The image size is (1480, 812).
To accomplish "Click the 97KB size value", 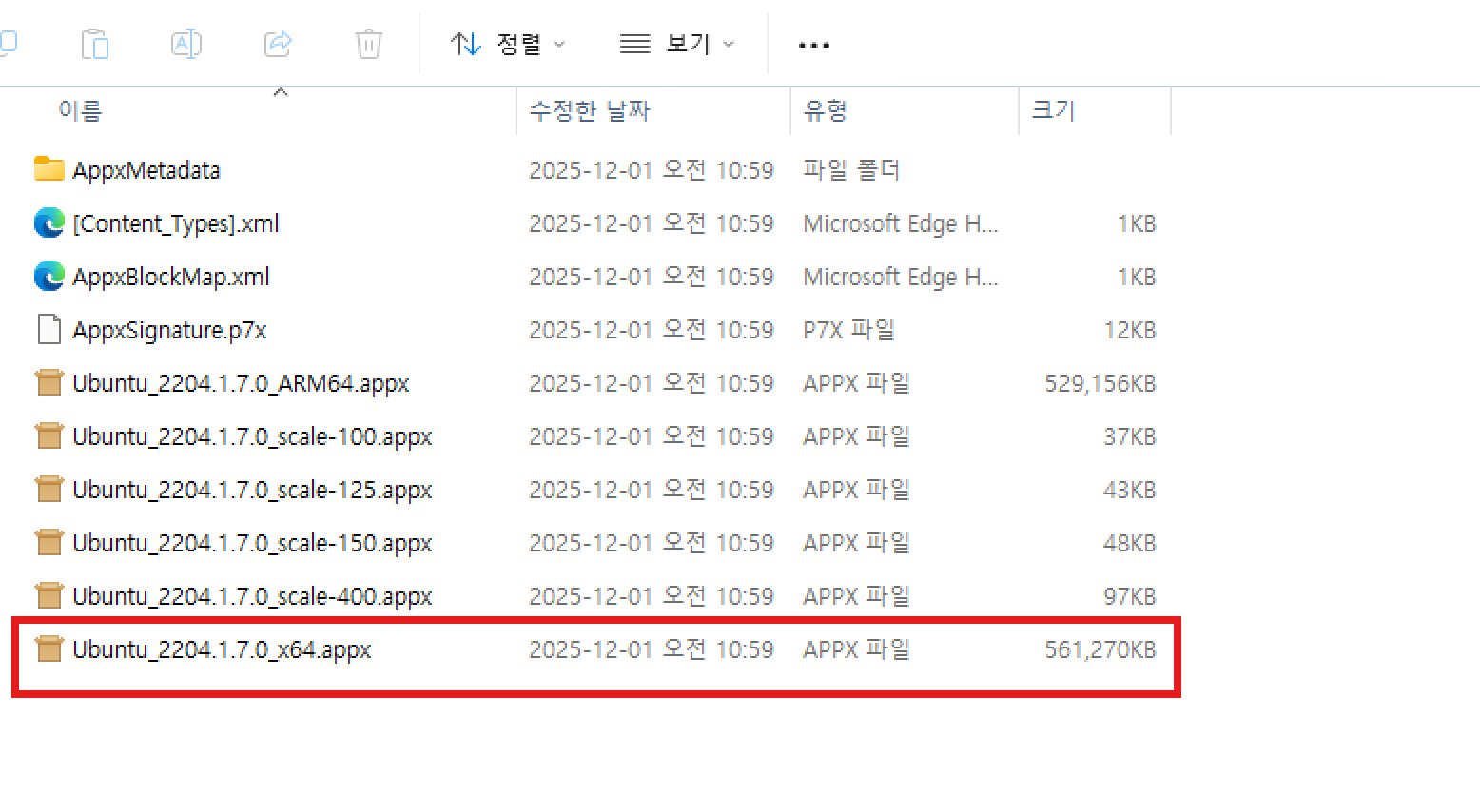I will point(1130,596).
